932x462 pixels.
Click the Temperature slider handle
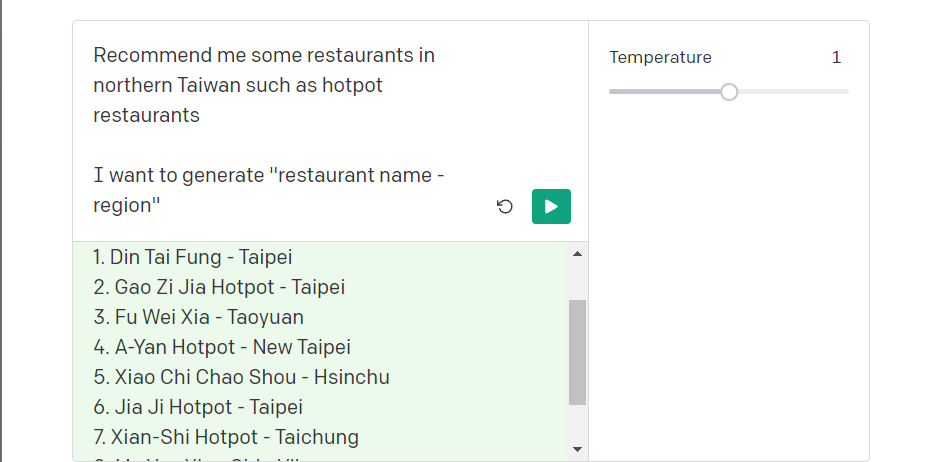tap(729, 92)
